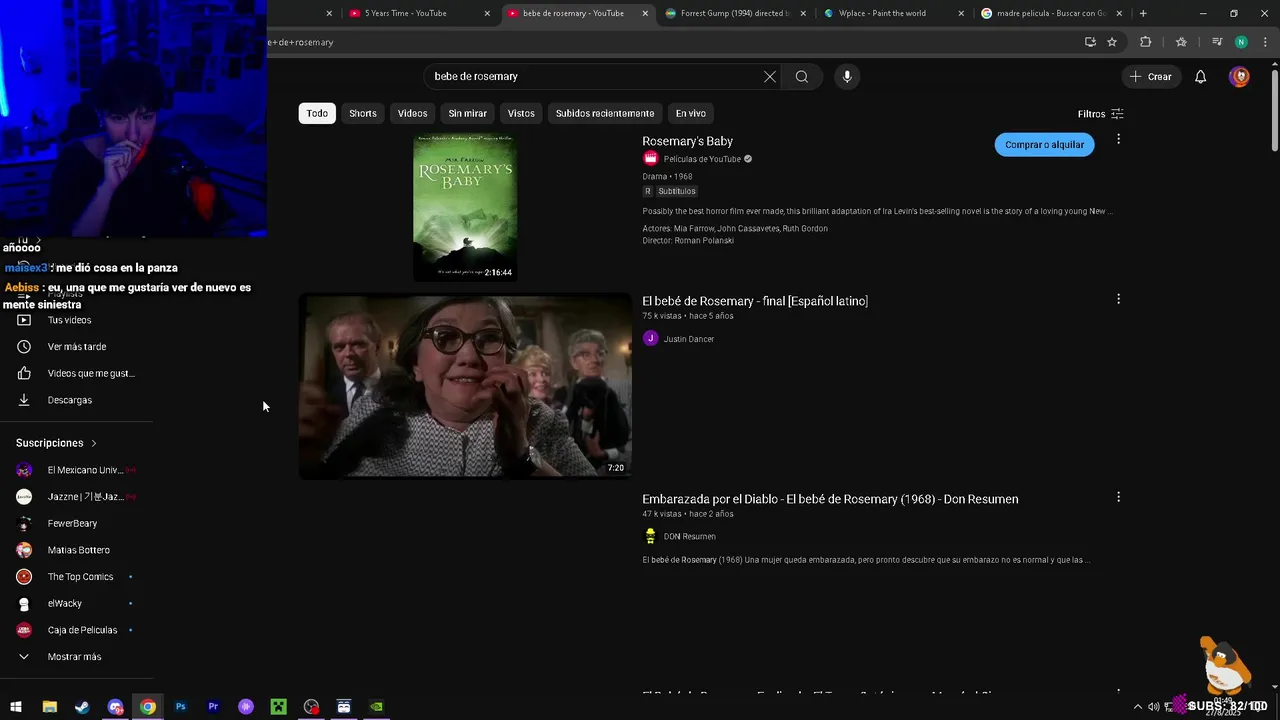Open Justin Dancer channel avatar

click(x=650, y=339)
